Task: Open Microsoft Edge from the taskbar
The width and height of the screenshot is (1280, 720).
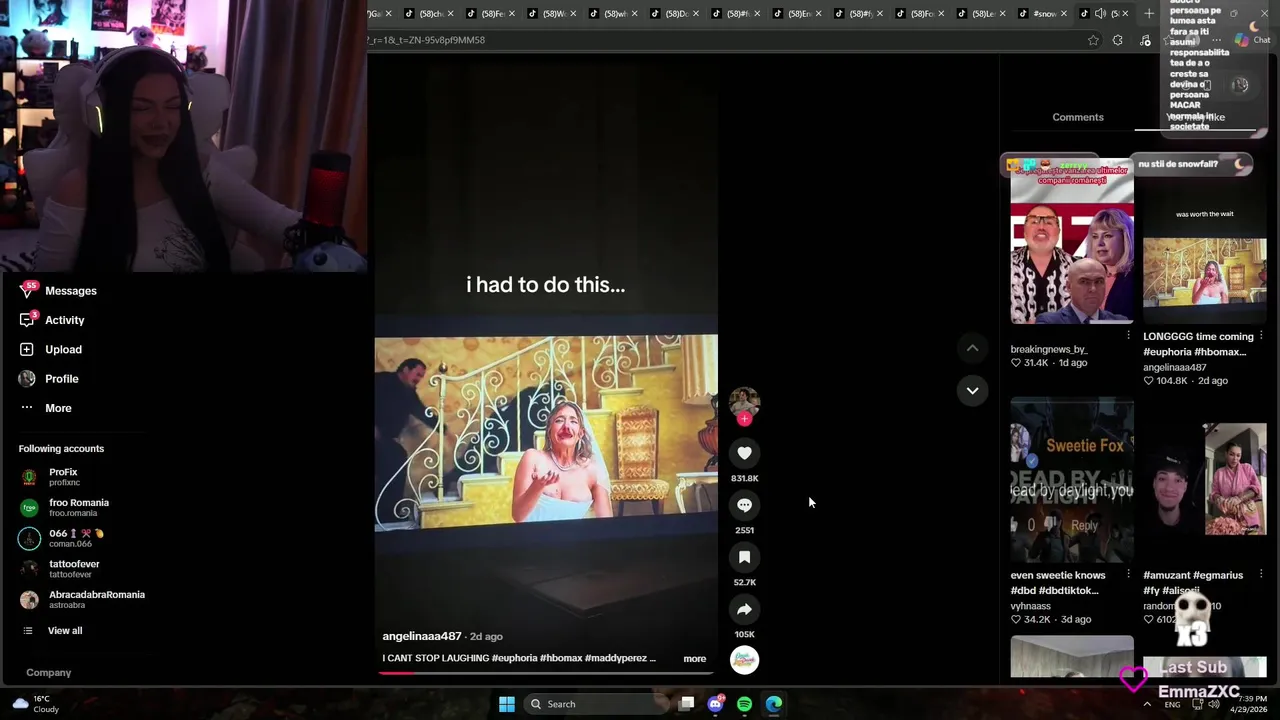Action: 774,704
